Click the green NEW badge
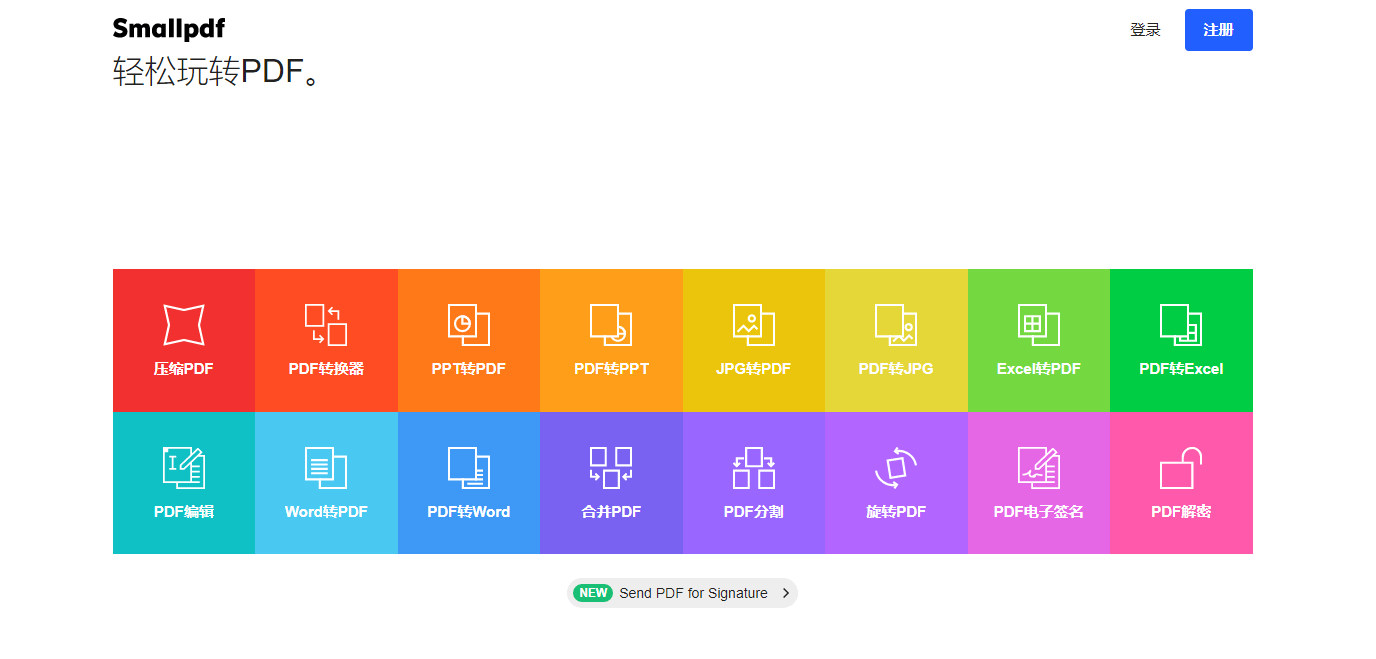The height and width of the screenshot is (659, 1376). click(593, 593)
